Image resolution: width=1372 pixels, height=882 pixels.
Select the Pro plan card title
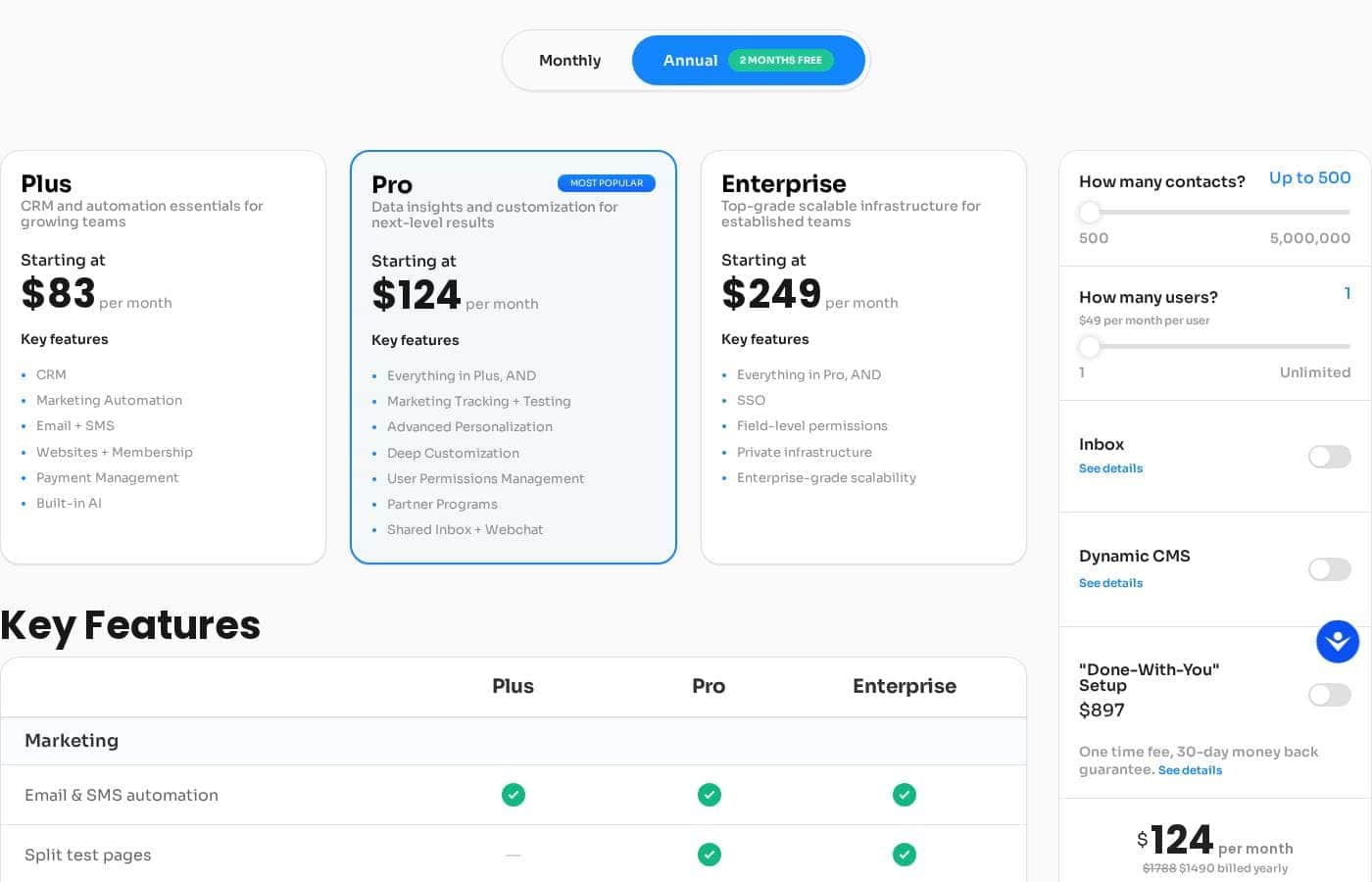(x=392, y=185)
